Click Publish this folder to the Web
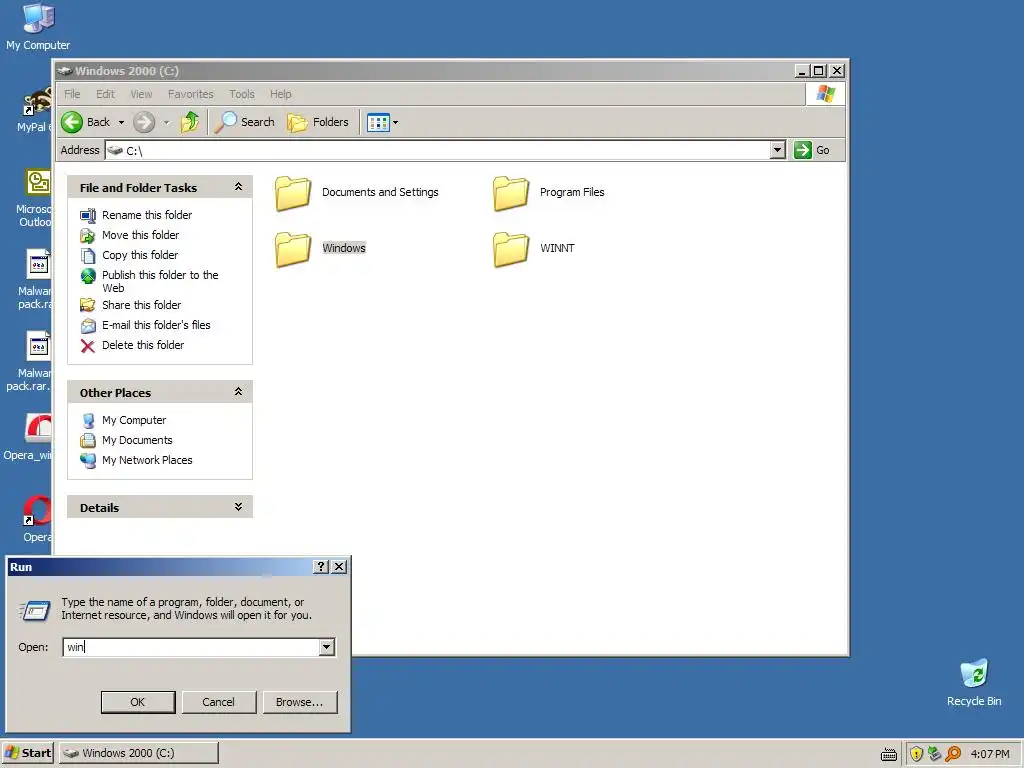Screen dimensions: 1024x768 click(160, 281)
